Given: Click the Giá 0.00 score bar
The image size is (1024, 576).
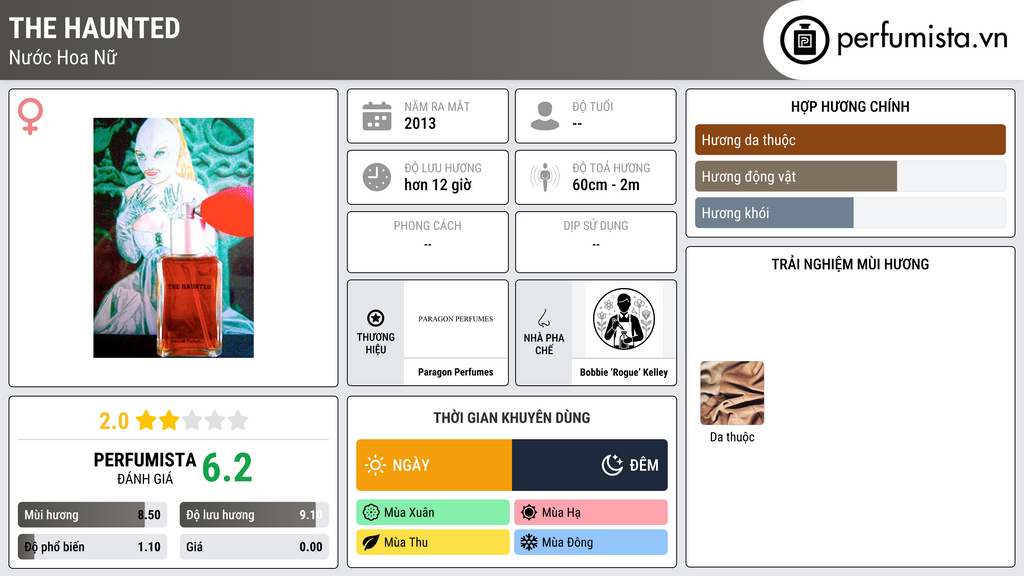Looking at the screenshot, I should pos(254,547).
